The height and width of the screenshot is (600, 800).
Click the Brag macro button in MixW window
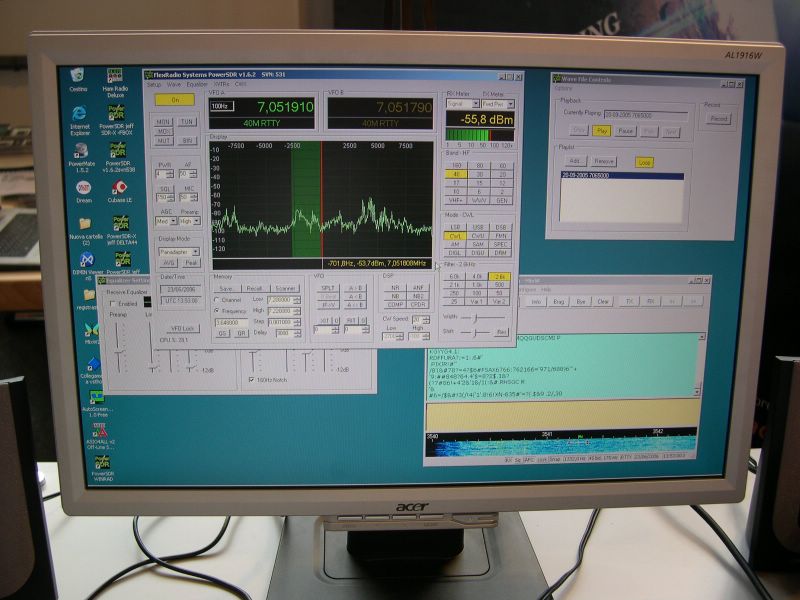(559, 302)
